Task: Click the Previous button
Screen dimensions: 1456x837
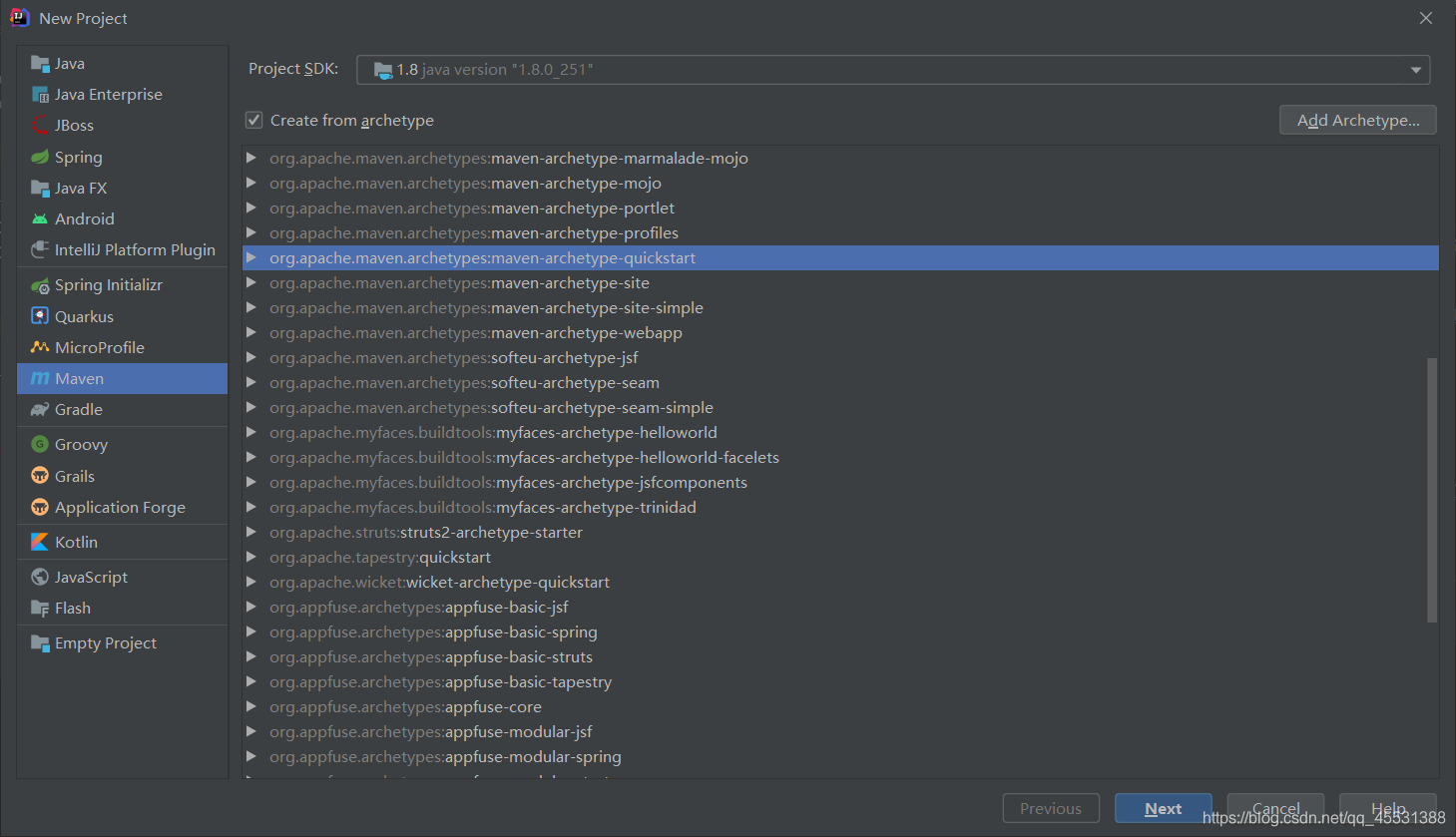Action: (x=1051, y=809)
